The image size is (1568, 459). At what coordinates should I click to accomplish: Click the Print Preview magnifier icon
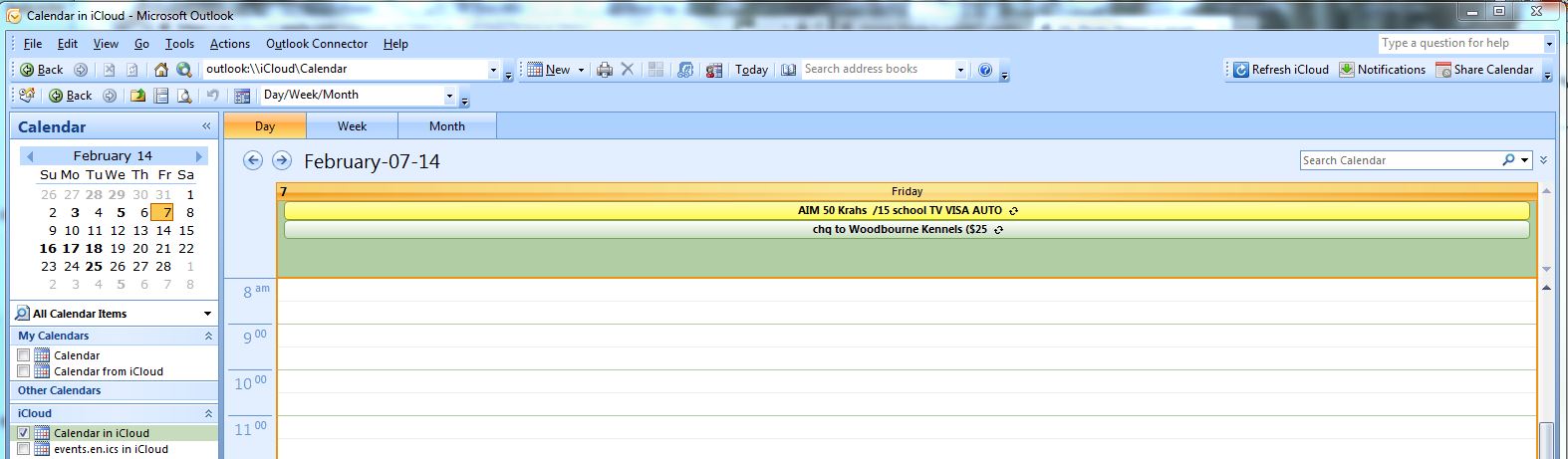(184, 96)
